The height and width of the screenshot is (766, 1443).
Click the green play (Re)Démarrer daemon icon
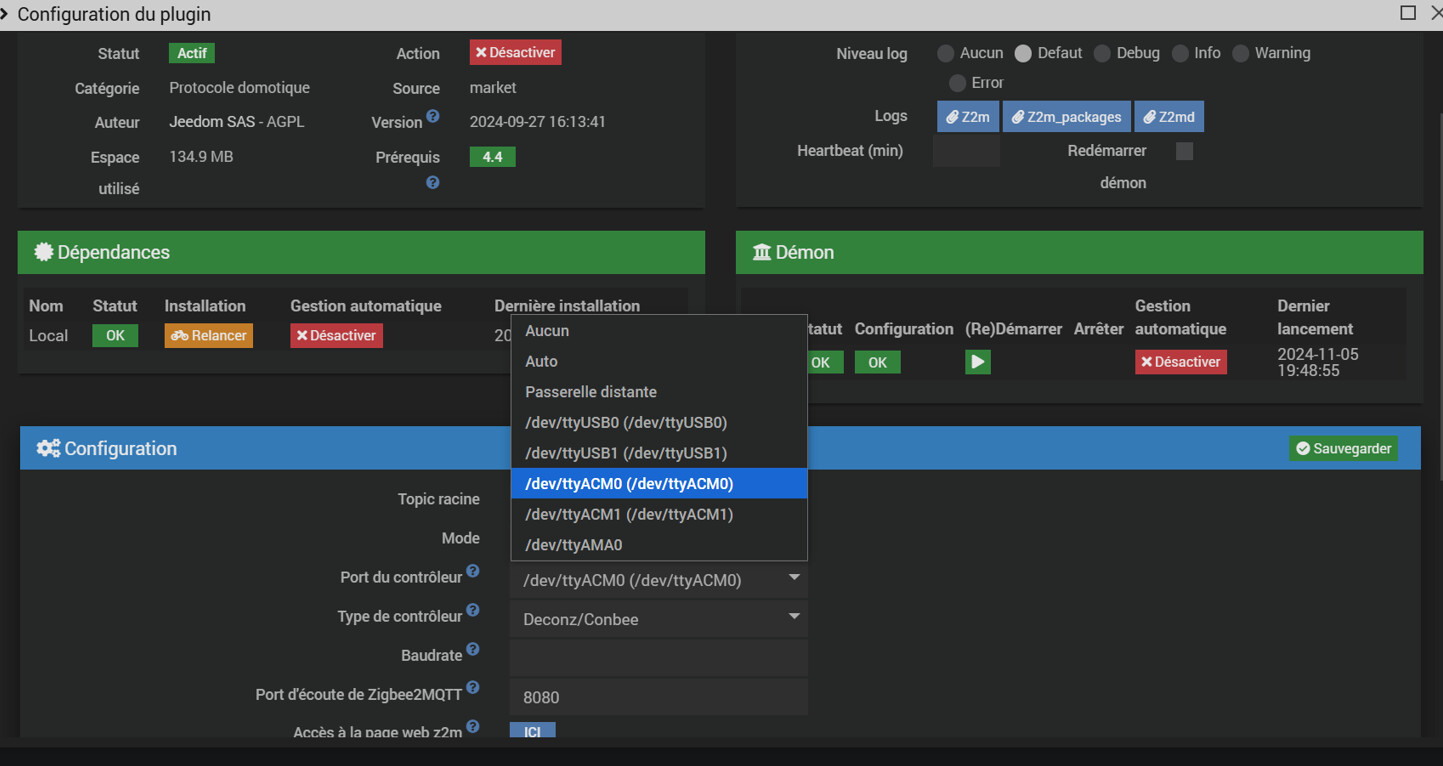point(977,362)
